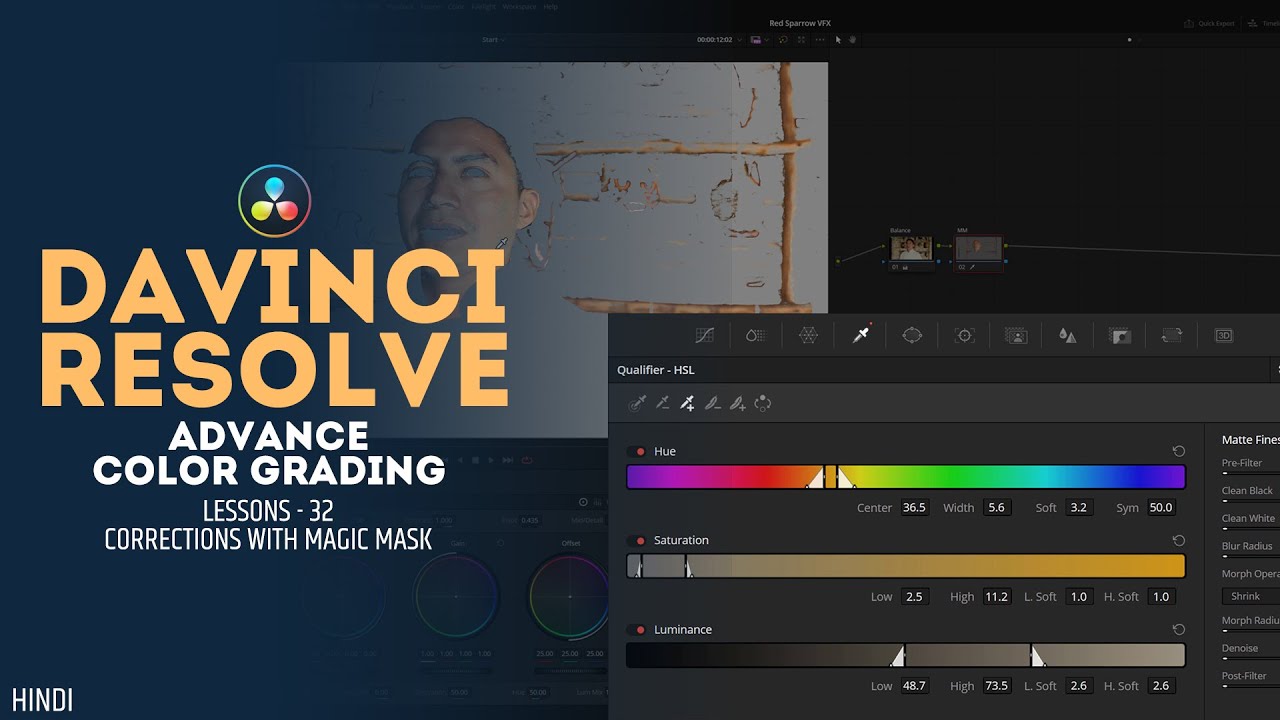1280x720 pixels.
Task: Click the Luminance range bar
Action: click(906, 655)
